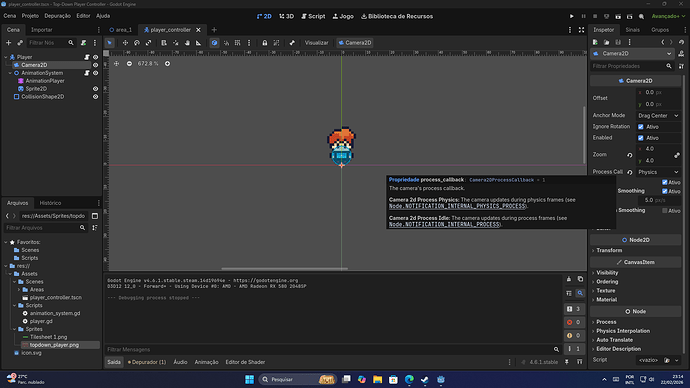Open Biblioteca de Recursos

point(397,16)
